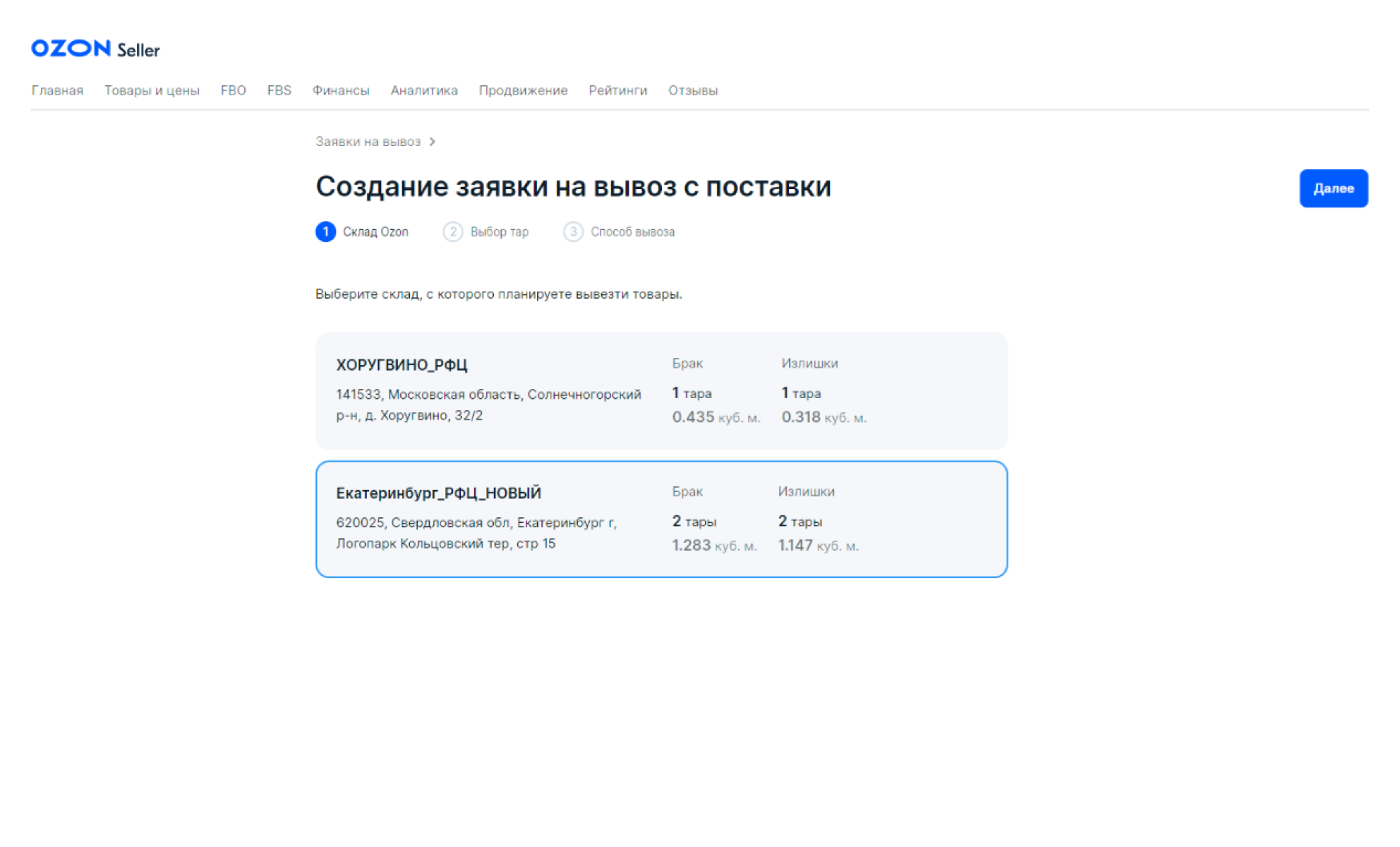Click the address 620025, Свердловская обл
Screen dimensions: 1400x847
click(476, 533)
